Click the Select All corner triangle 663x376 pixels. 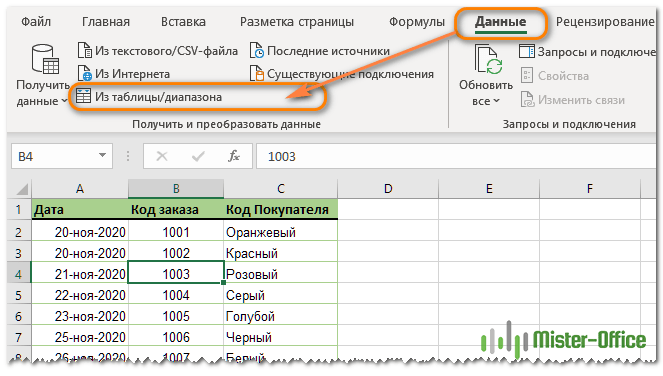click(22, 189)
